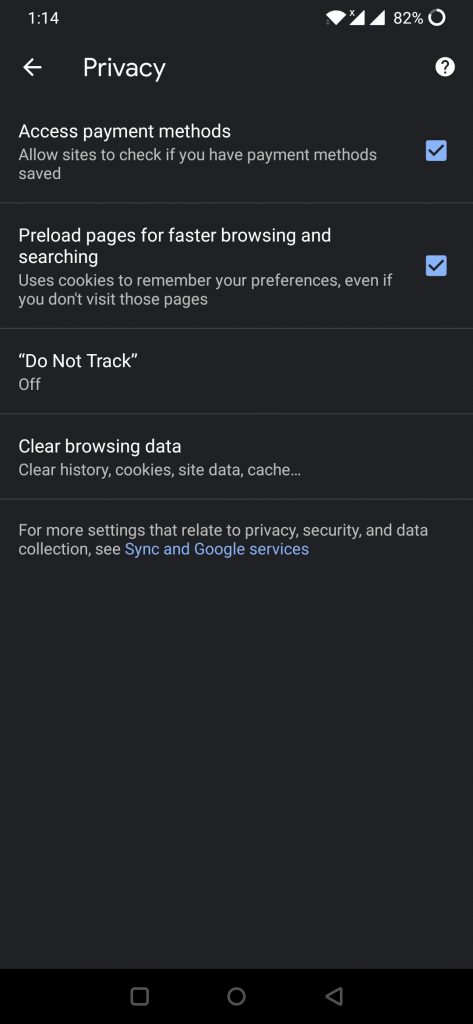Screen dimensions: 473x1024
Task: Tap the 1:14 clock in status bar
Action: tap(43, 18)
